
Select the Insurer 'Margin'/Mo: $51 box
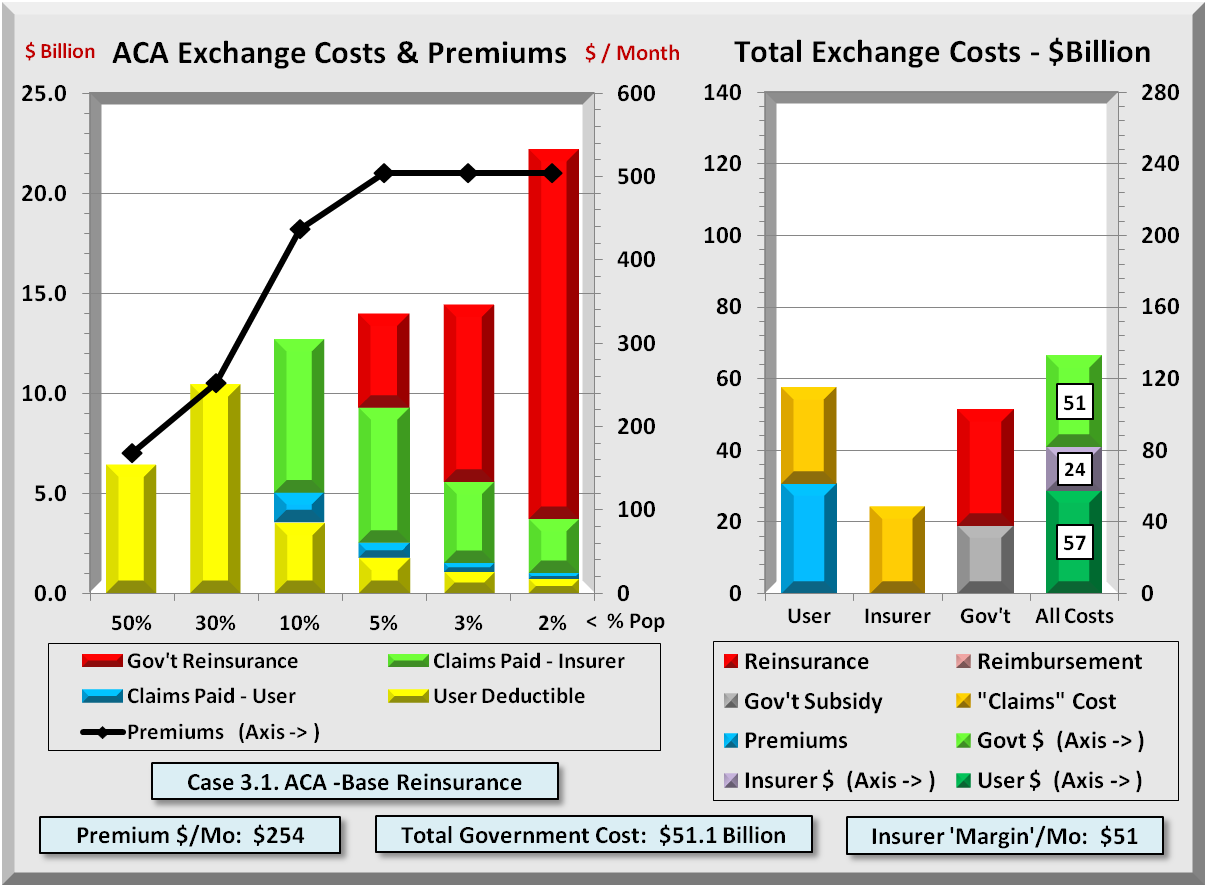1005,836
